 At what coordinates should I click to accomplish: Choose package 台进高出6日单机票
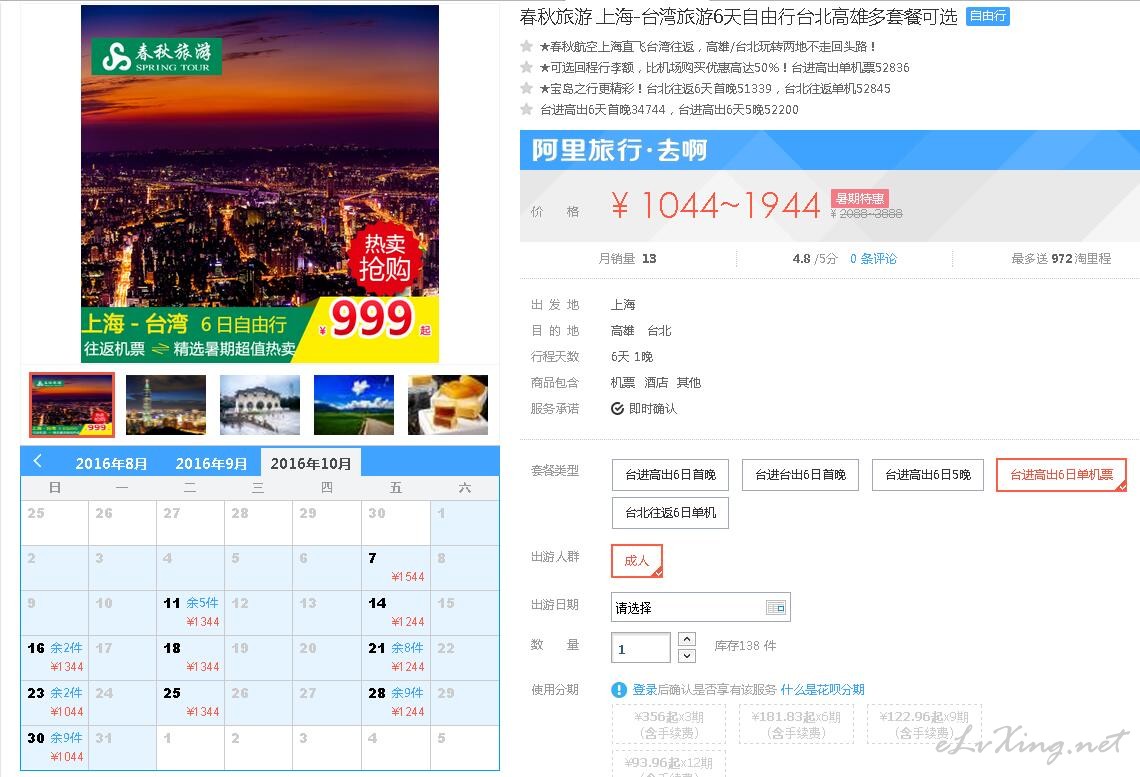[x=1061, y=475]
